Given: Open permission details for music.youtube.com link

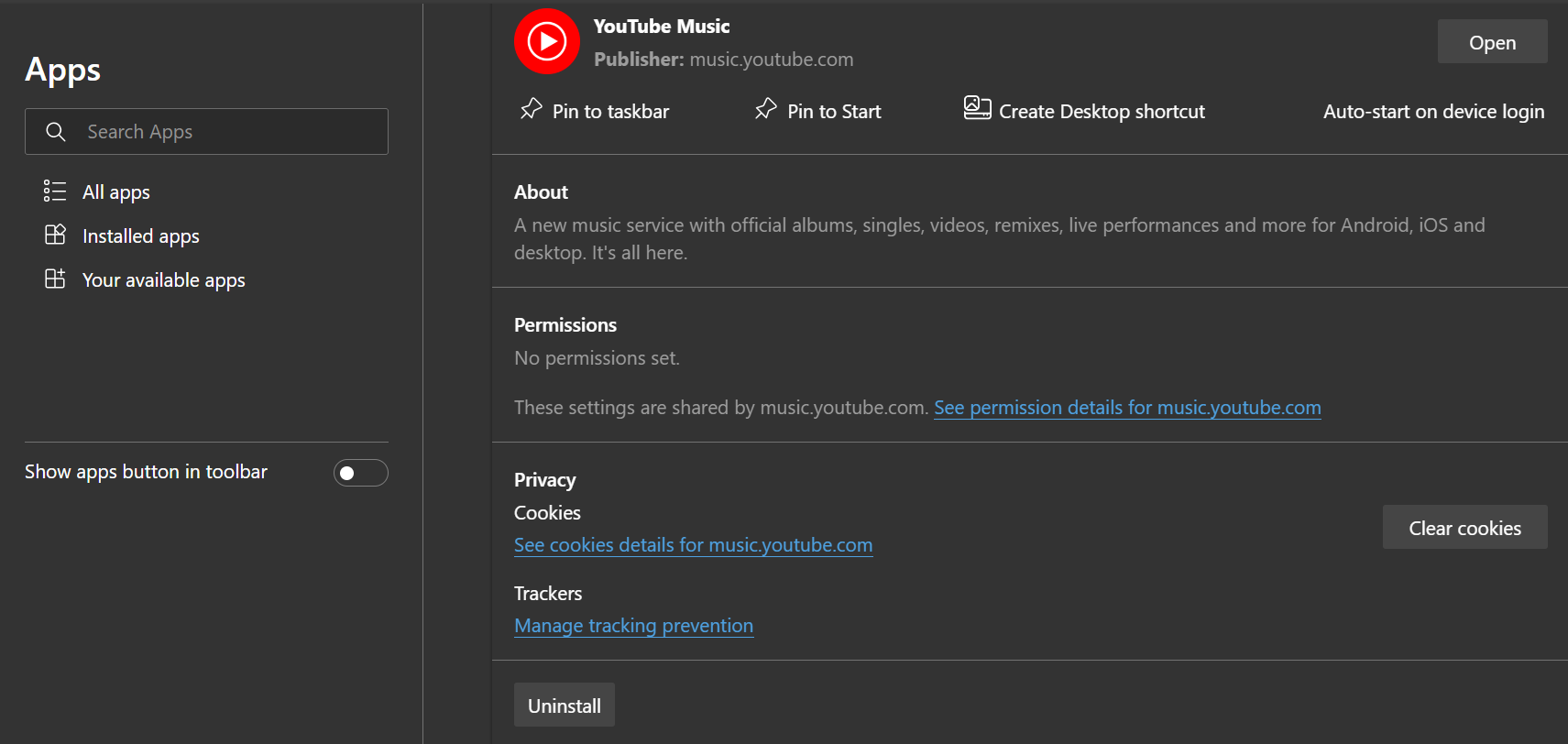Looking at the screenshot, I should point(1127,408).
